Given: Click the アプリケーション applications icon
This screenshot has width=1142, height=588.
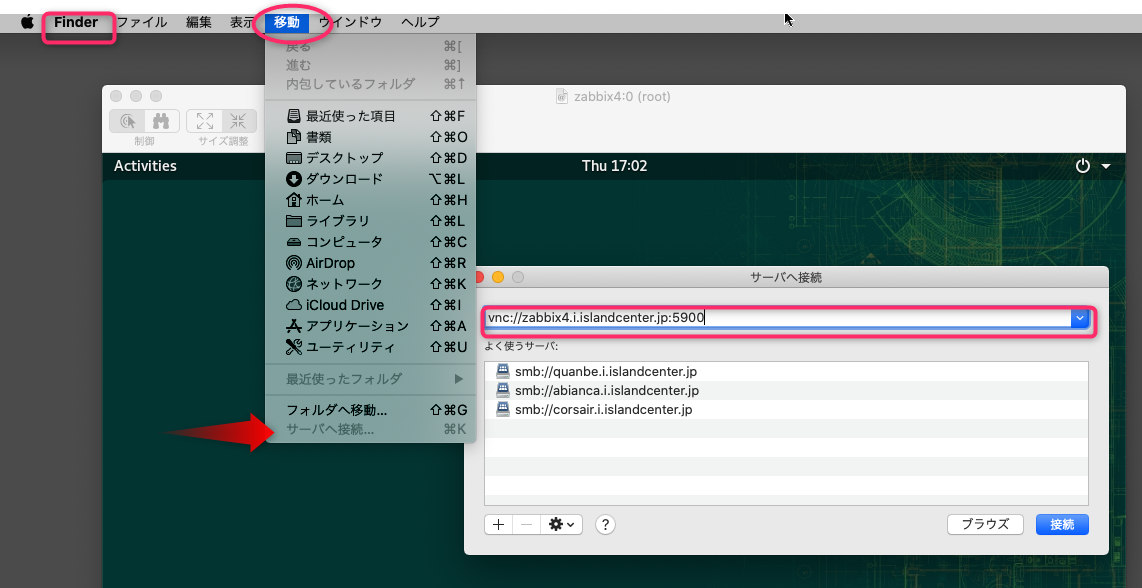Looking at the screenshot, I should point(294,326).
